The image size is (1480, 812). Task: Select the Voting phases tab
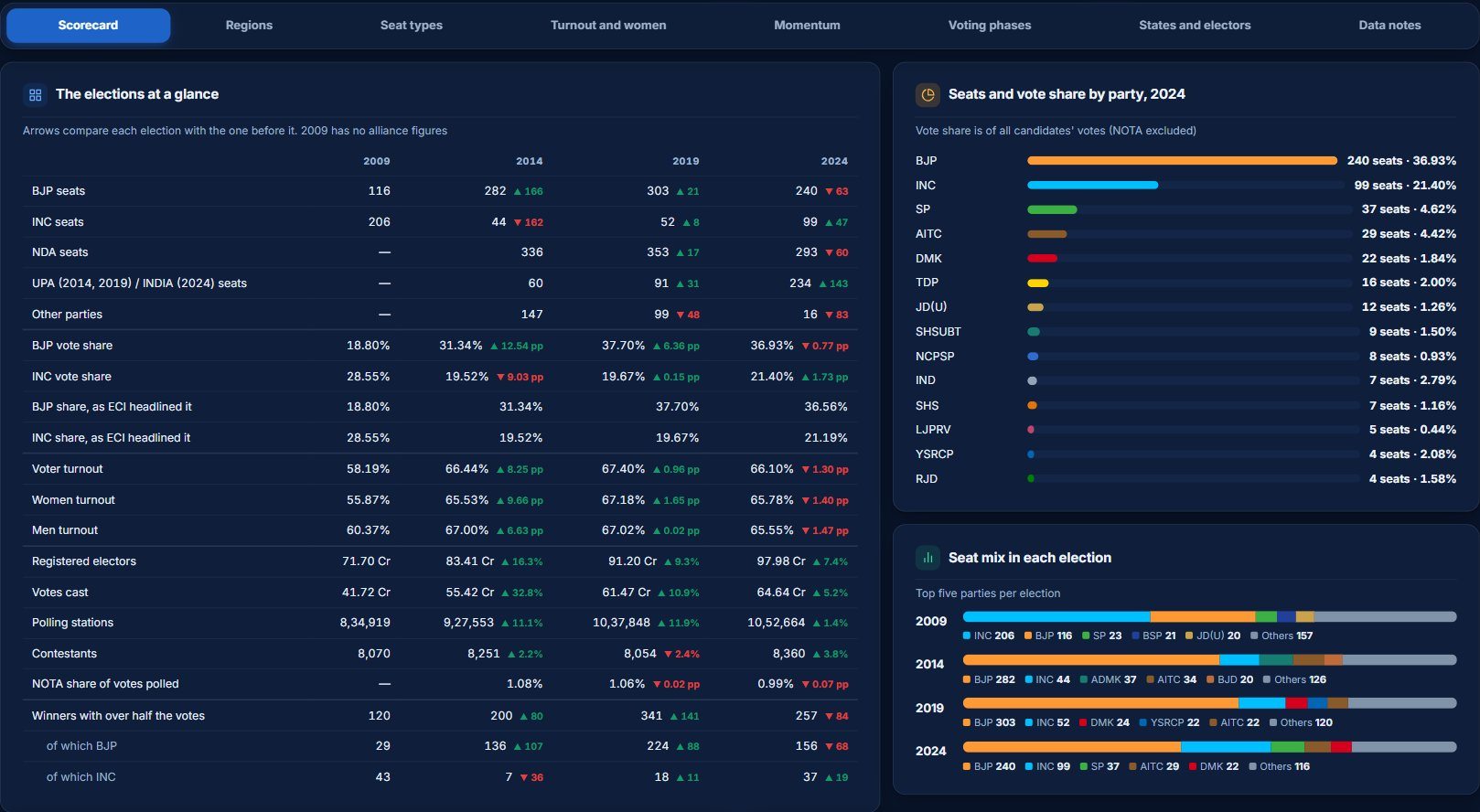[x=990, y=26]
